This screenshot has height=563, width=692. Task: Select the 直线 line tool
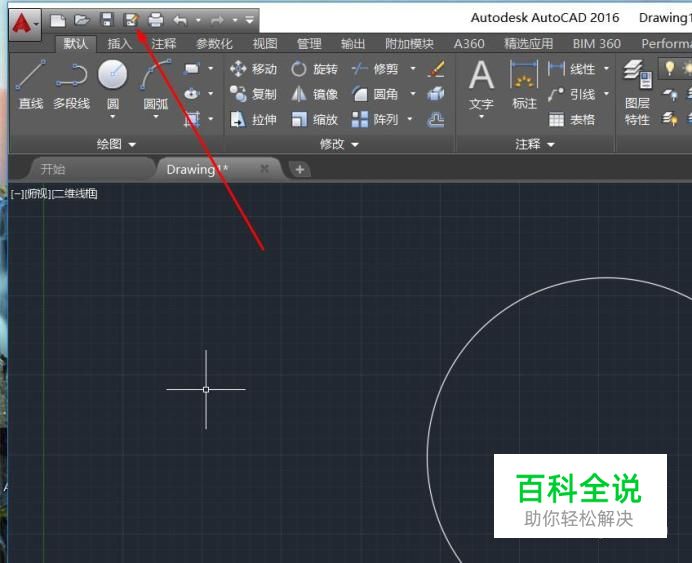30,84
